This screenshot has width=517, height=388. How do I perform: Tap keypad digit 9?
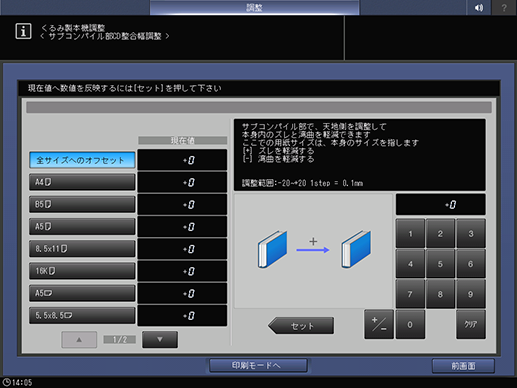click(471, 294)
